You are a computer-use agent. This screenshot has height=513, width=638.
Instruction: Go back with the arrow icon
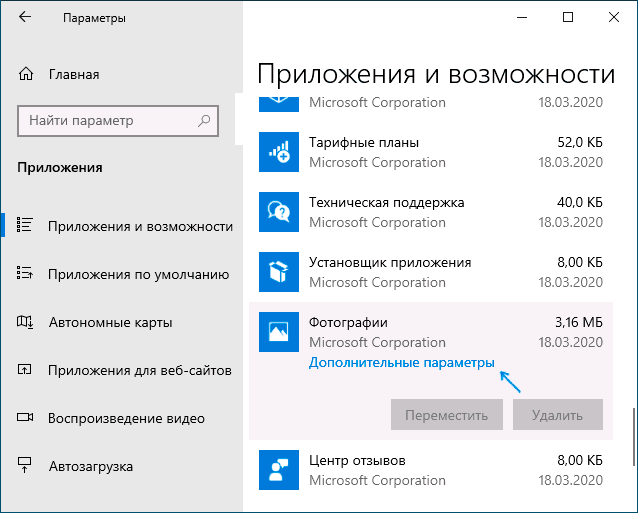[25, 17]
